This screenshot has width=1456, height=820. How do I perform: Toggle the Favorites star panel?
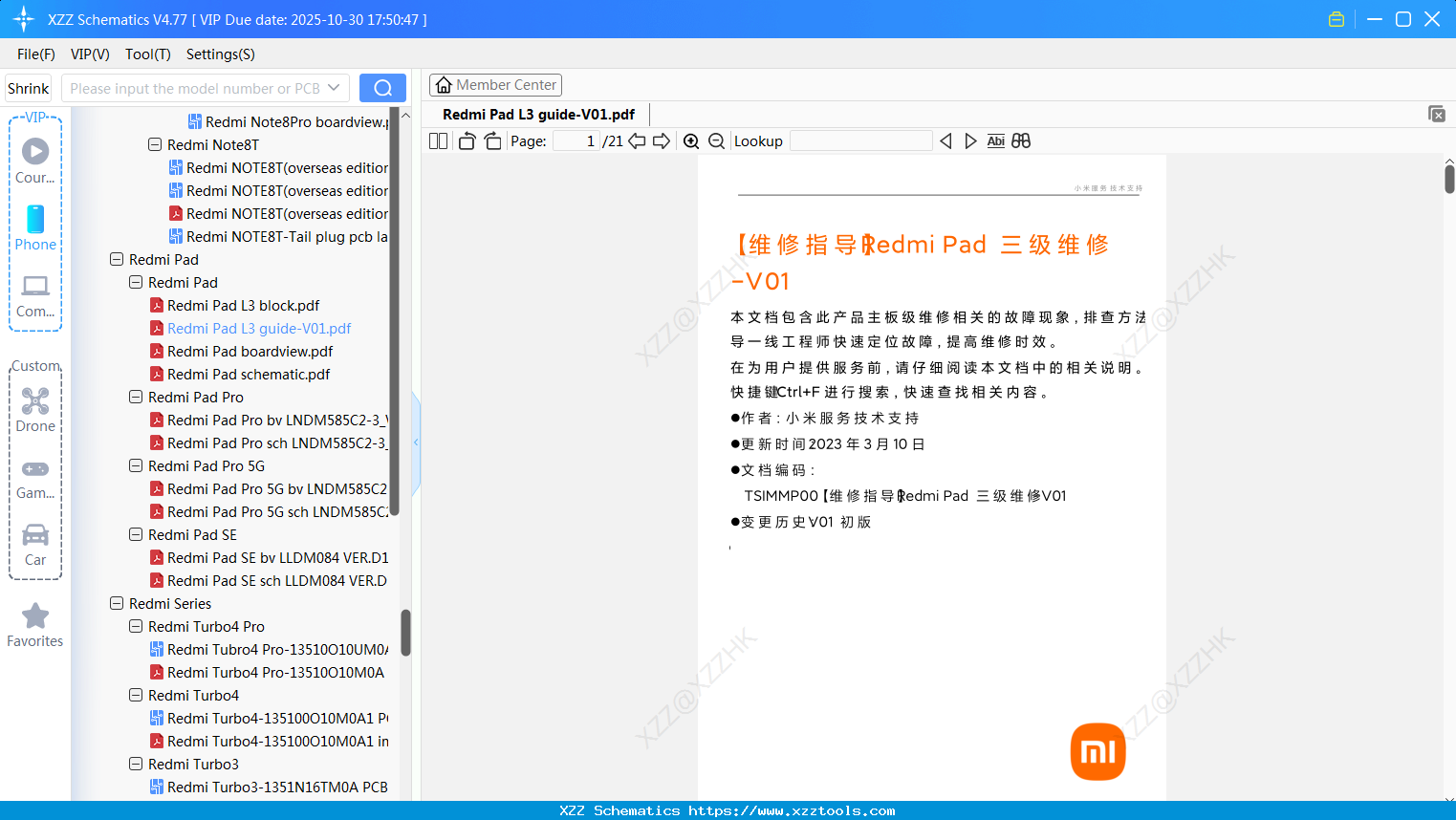coord(34,616)
